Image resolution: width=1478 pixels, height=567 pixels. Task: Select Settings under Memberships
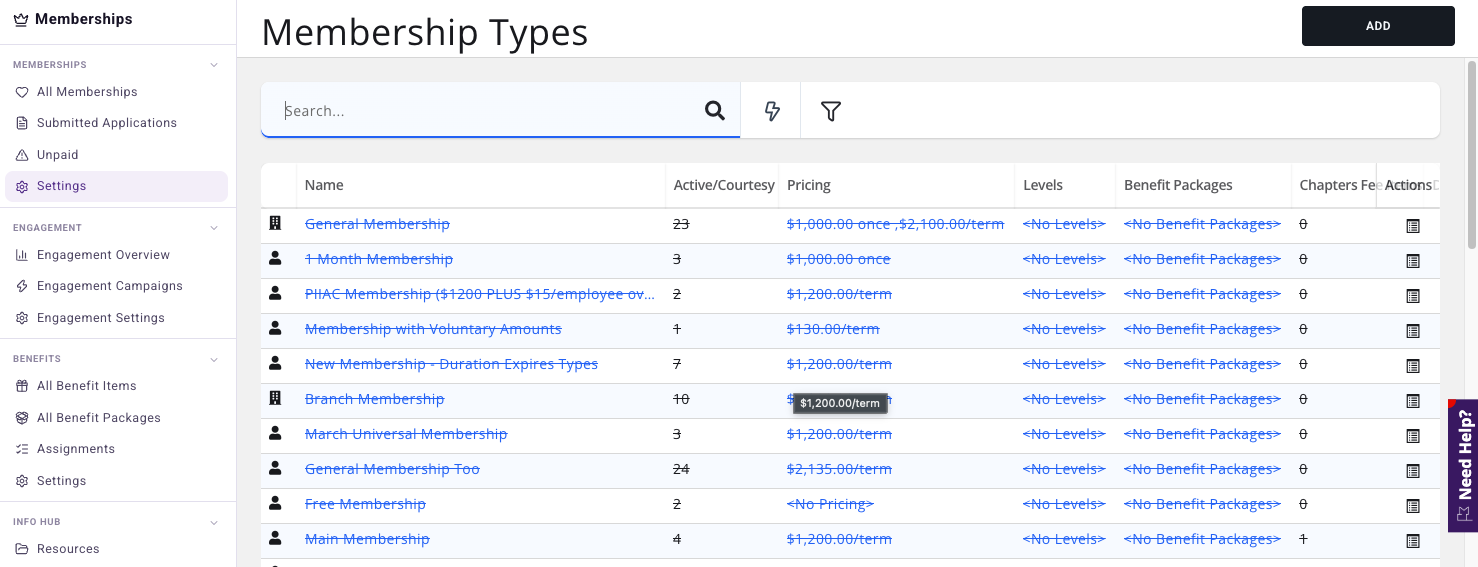(x=117, y=186)
